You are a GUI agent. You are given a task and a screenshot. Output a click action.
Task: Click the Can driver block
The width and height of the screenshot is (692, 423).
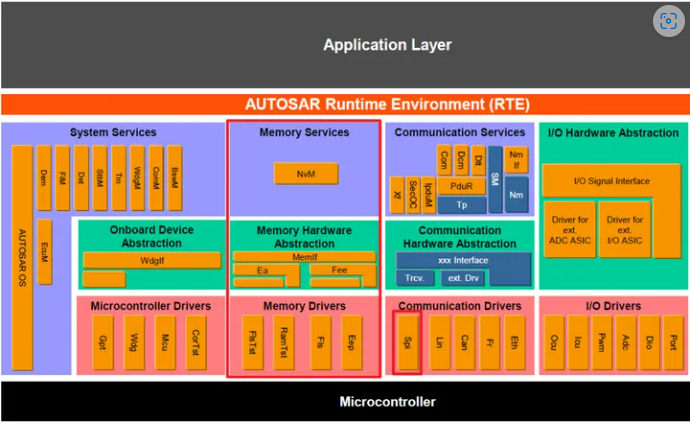click(465, 343)
